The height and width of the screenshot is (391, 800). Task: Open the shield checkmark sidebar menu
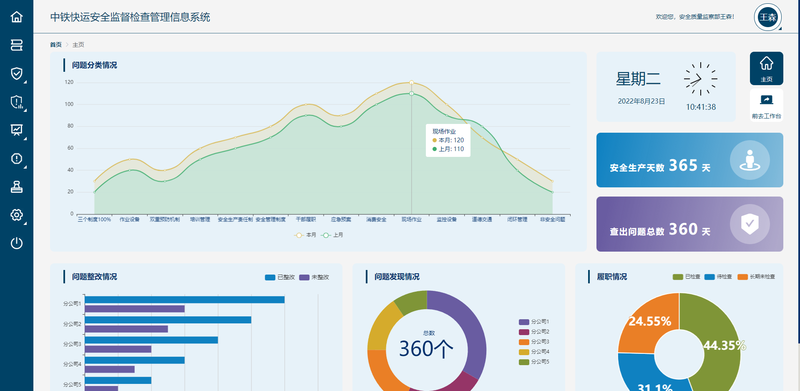(x=16, y=74)
